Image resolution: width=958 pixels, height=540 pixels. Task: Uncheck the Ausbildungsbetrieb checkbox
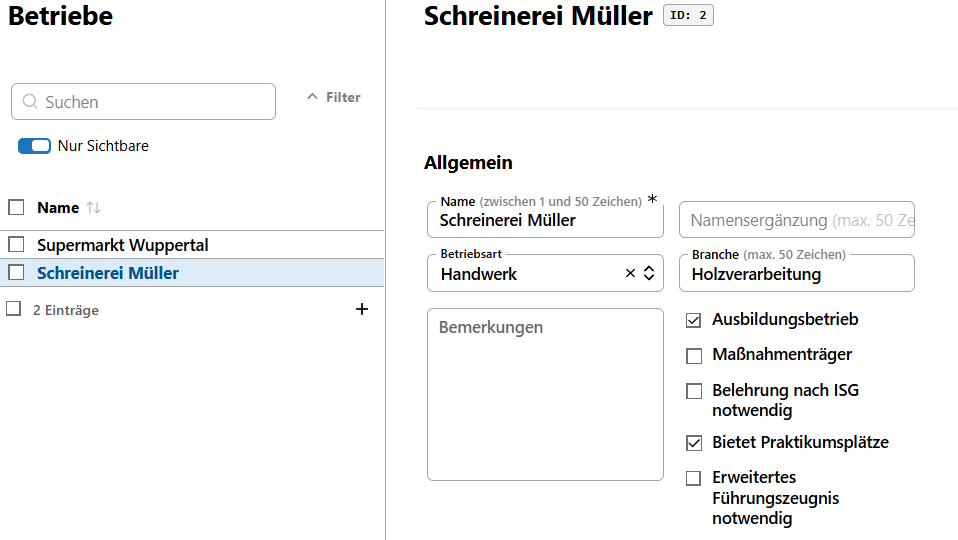pos(693,320)
